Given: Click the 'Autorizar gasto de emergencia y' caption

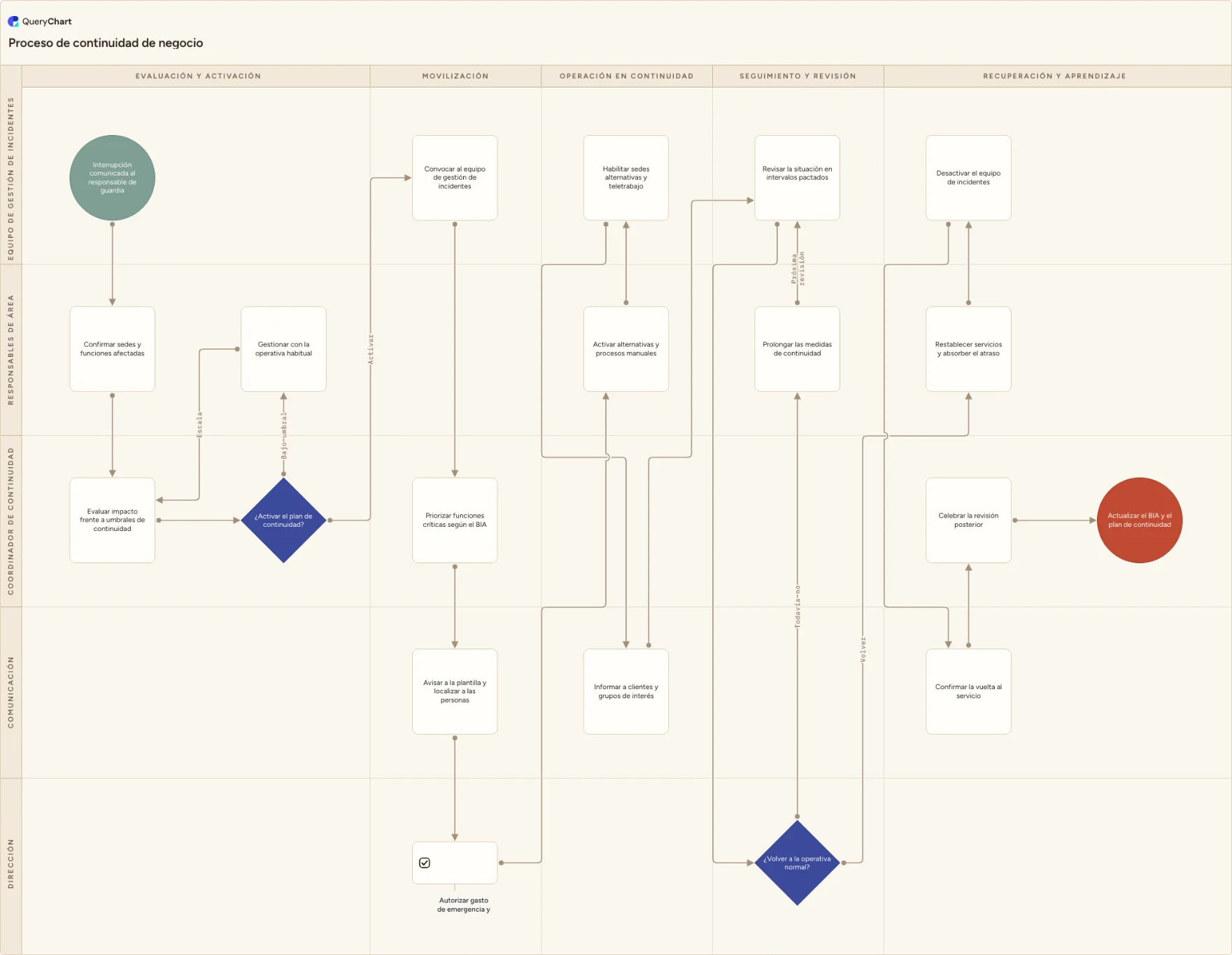Looking at the screenshot, I should [464, 905].
